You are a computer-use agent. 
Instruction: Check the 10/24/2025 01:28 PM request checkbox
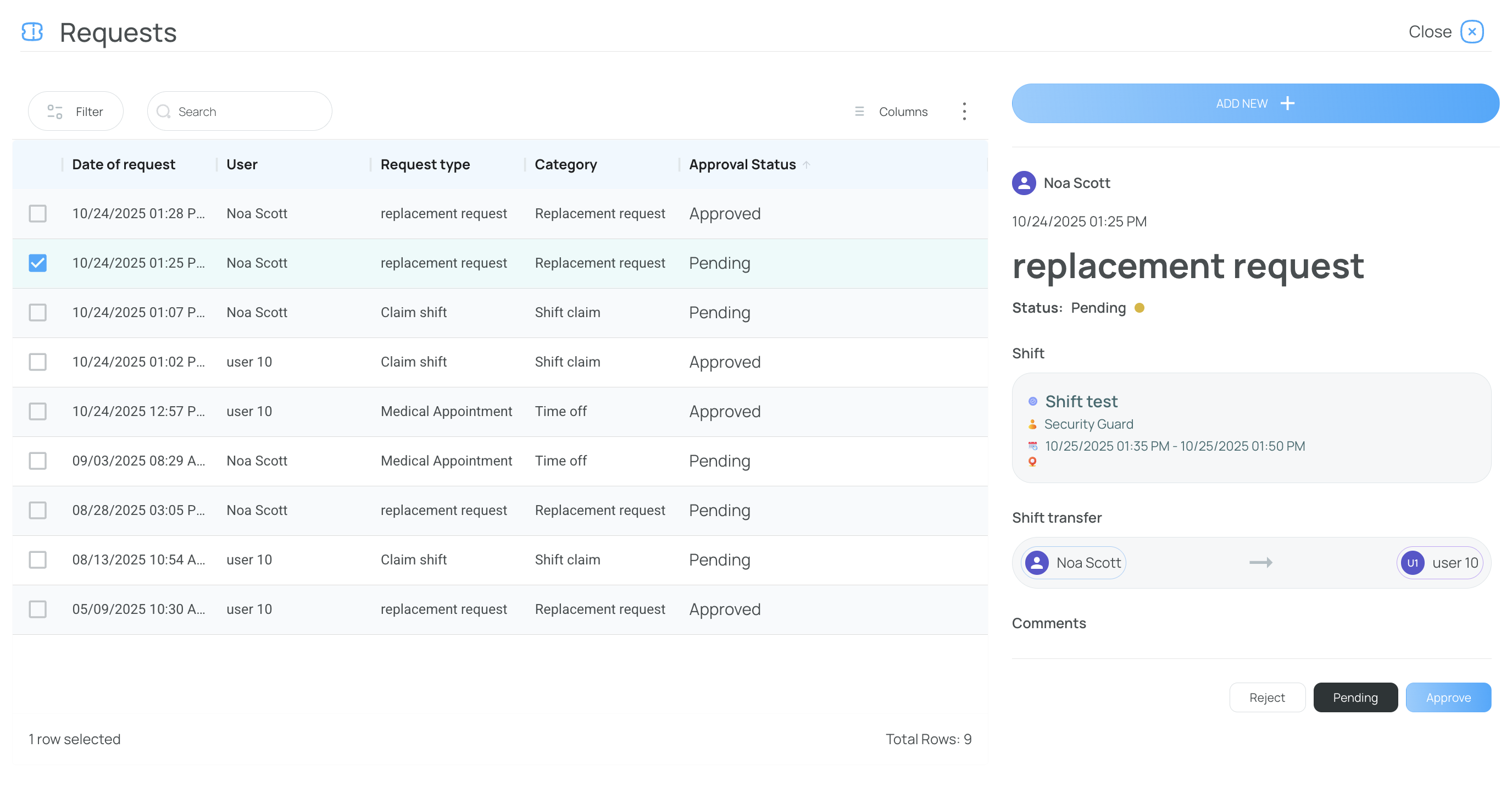[37, 214]
